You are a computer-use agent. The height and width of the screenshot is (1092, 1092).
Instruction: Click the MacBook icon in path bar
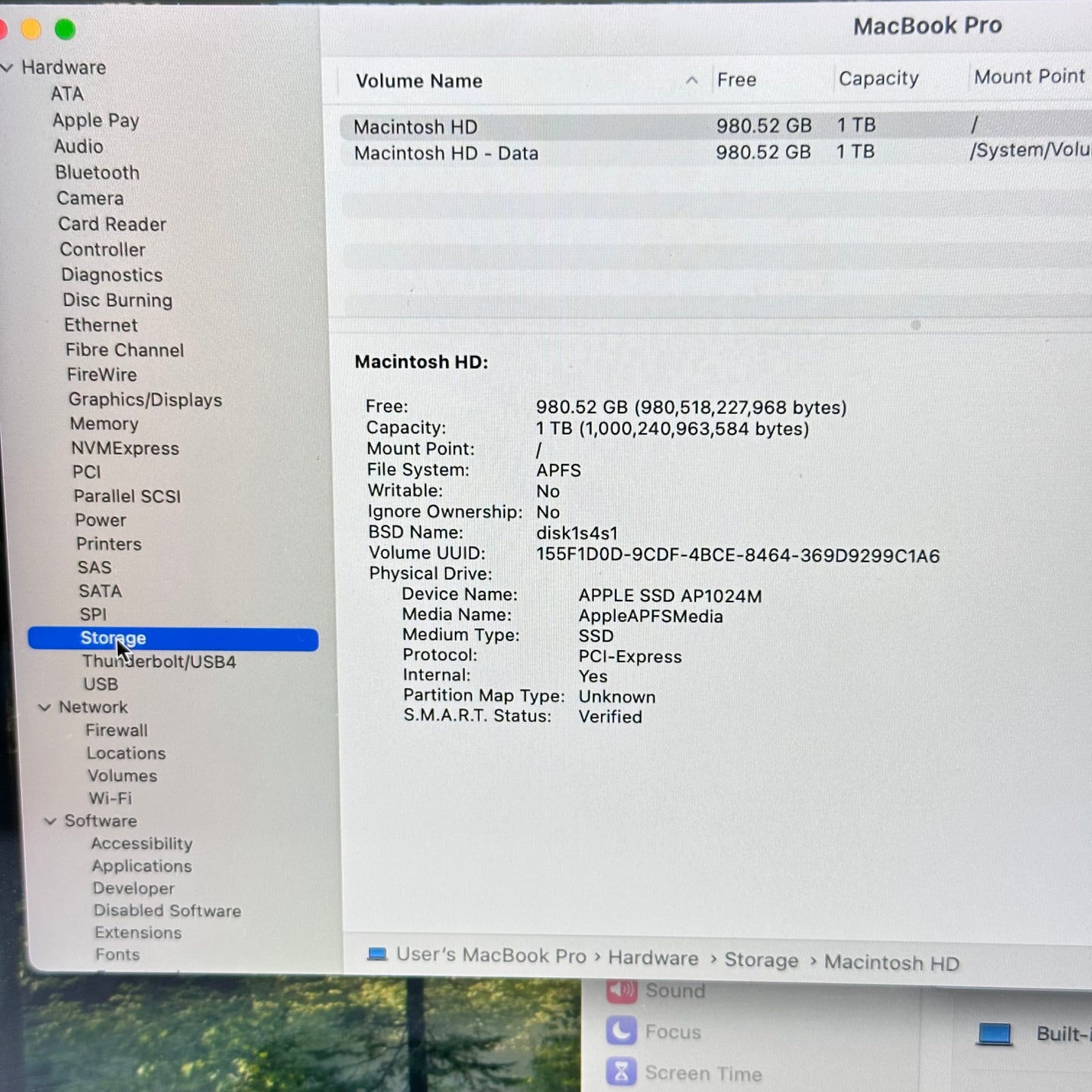pos(377,954)
